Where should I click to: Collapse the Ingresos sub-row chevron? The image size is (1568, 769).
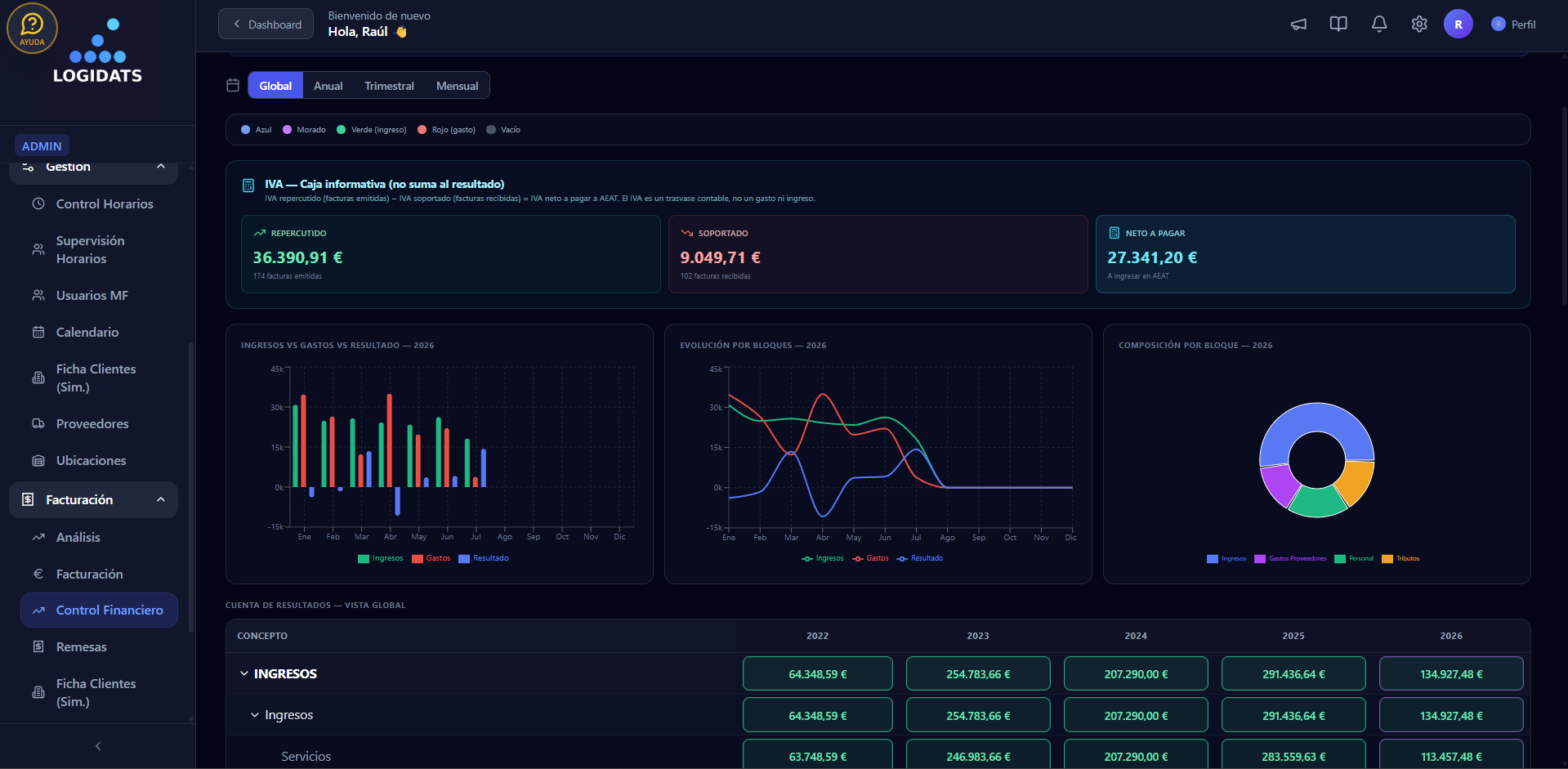[254, 715]
